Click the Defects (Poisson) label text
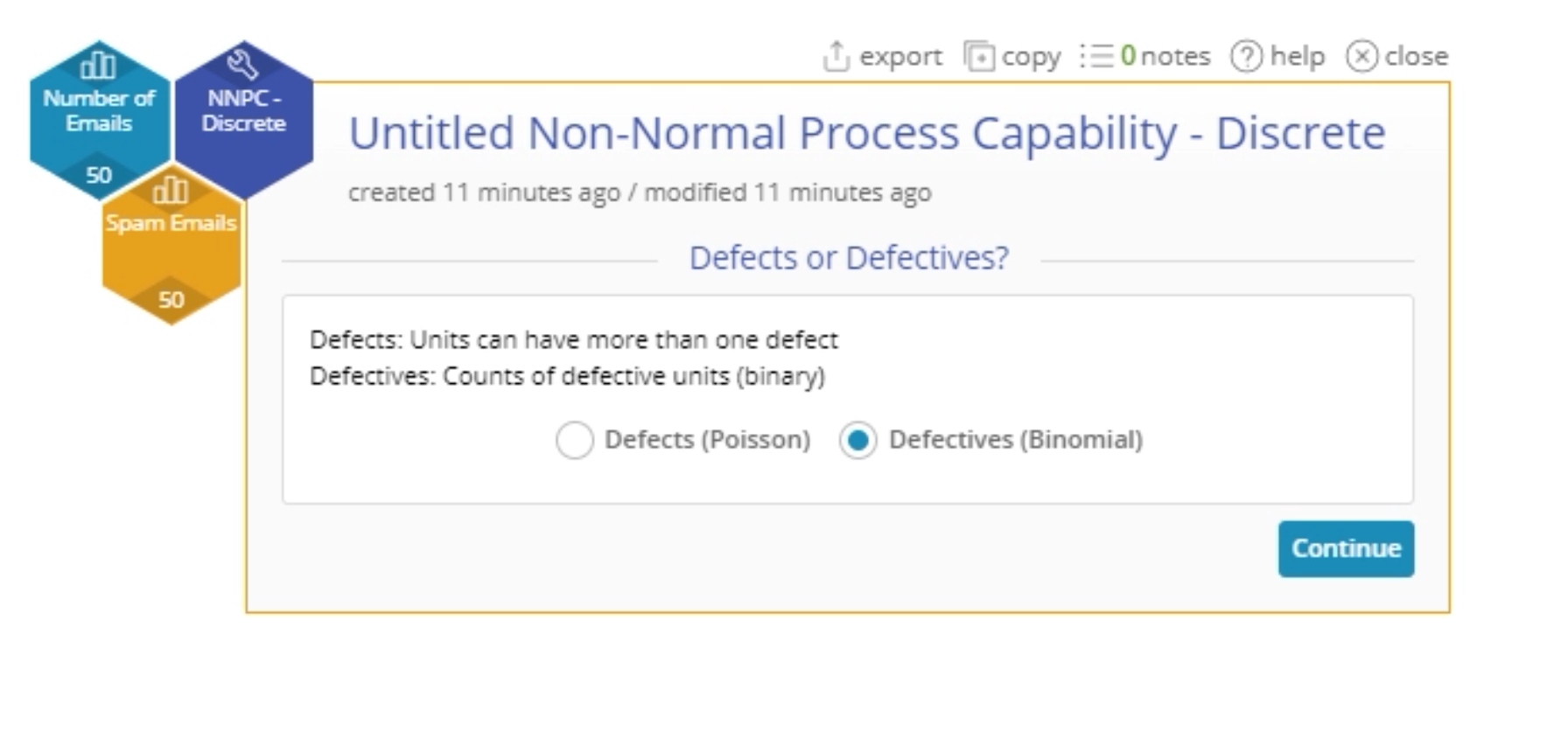Viewport: 1568px width, 740px height. (707, 439)
